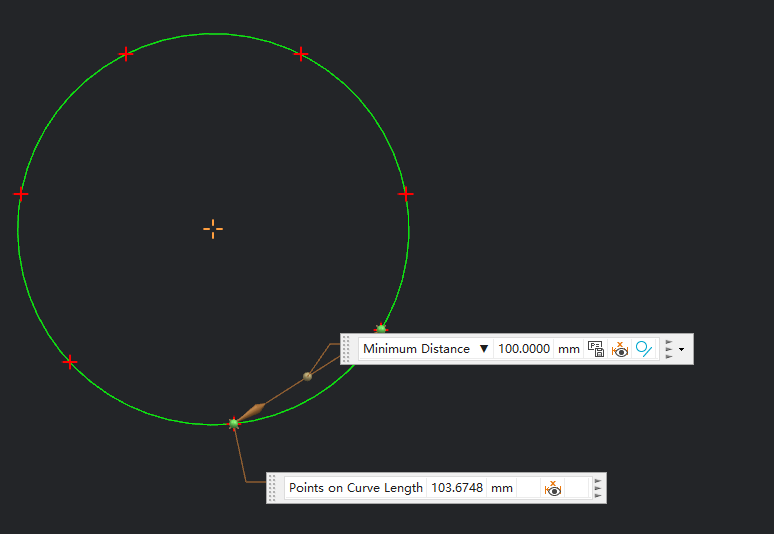Click the Points on Curve Length label
The image size is (774, 534).
(355, 488)
